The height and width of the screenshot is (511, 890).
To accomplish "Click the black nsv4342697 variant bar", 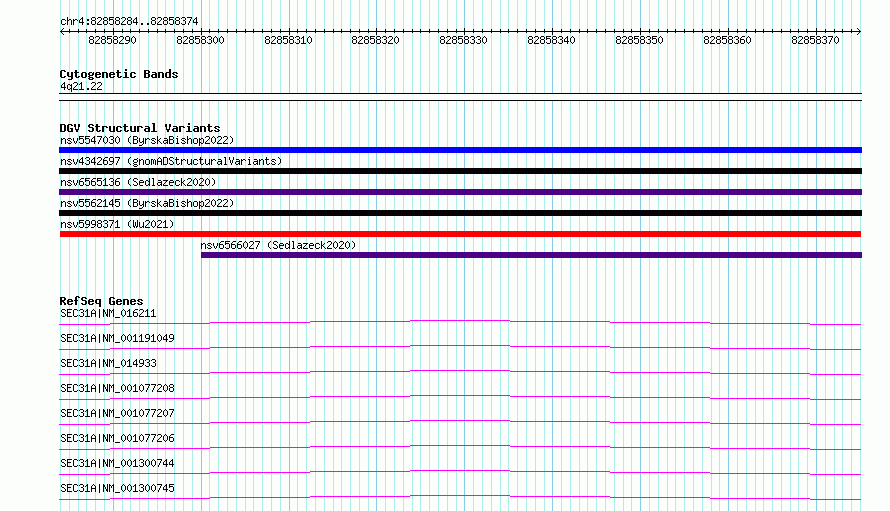I will pyautogui.click(x=460, y=171).
